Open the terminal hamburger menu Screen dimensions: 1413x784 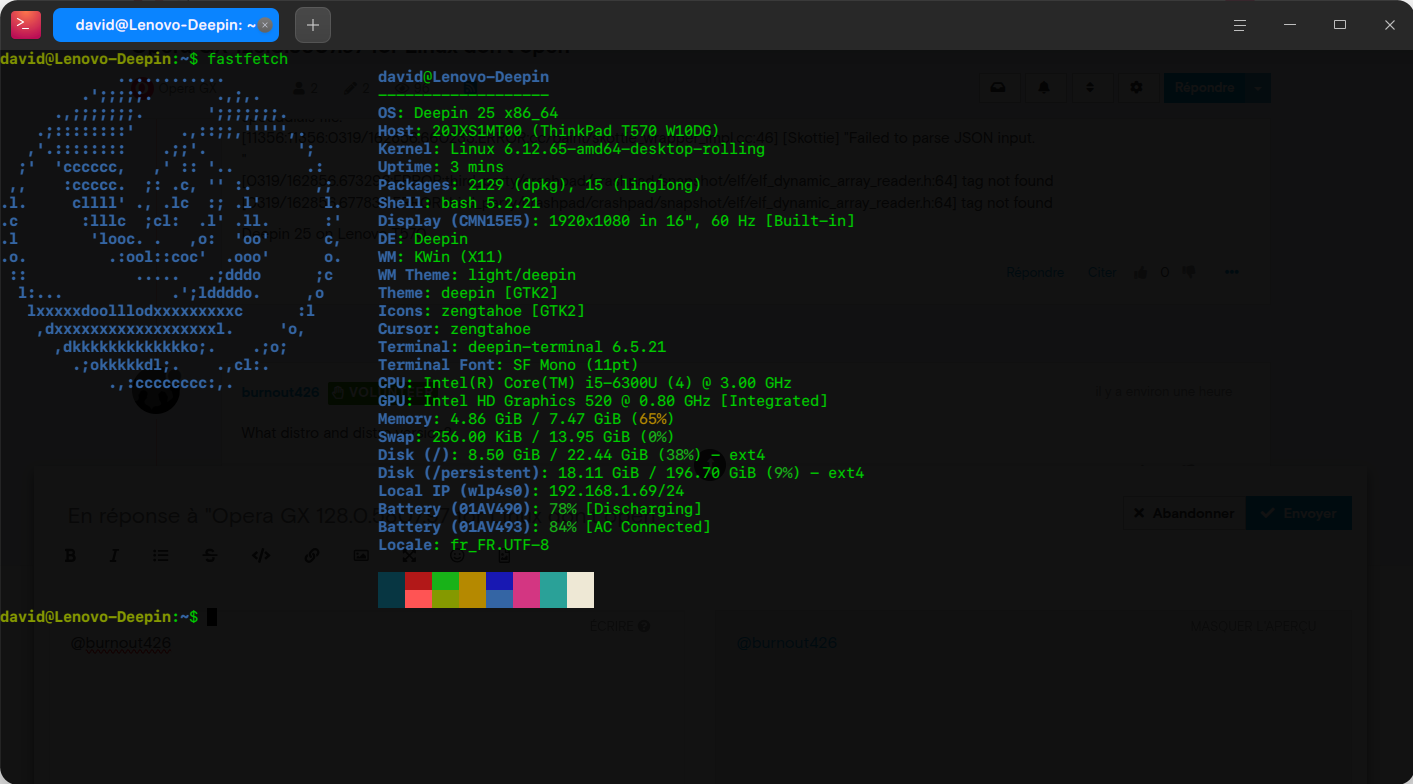(x=1240, y=25)
